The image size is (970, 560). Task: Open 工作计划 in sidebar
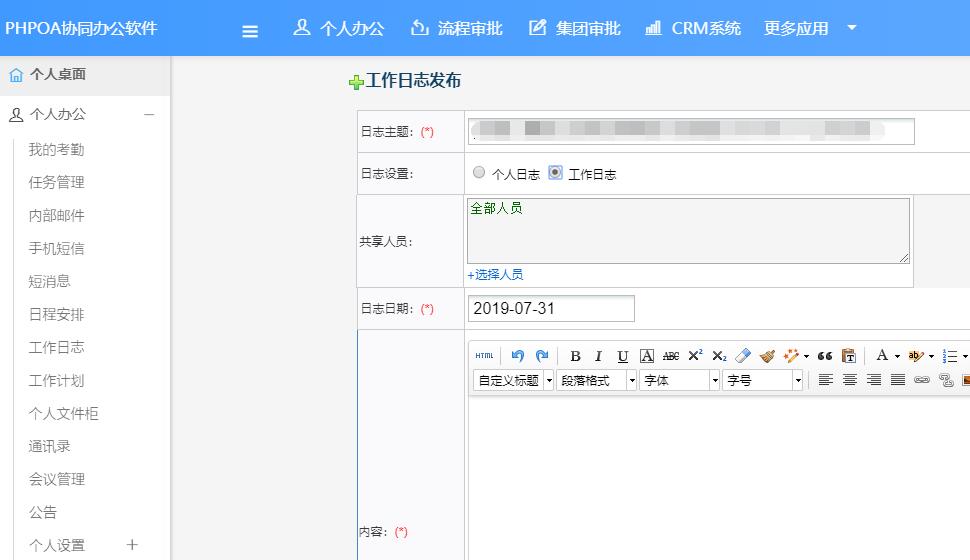[56, 380]
